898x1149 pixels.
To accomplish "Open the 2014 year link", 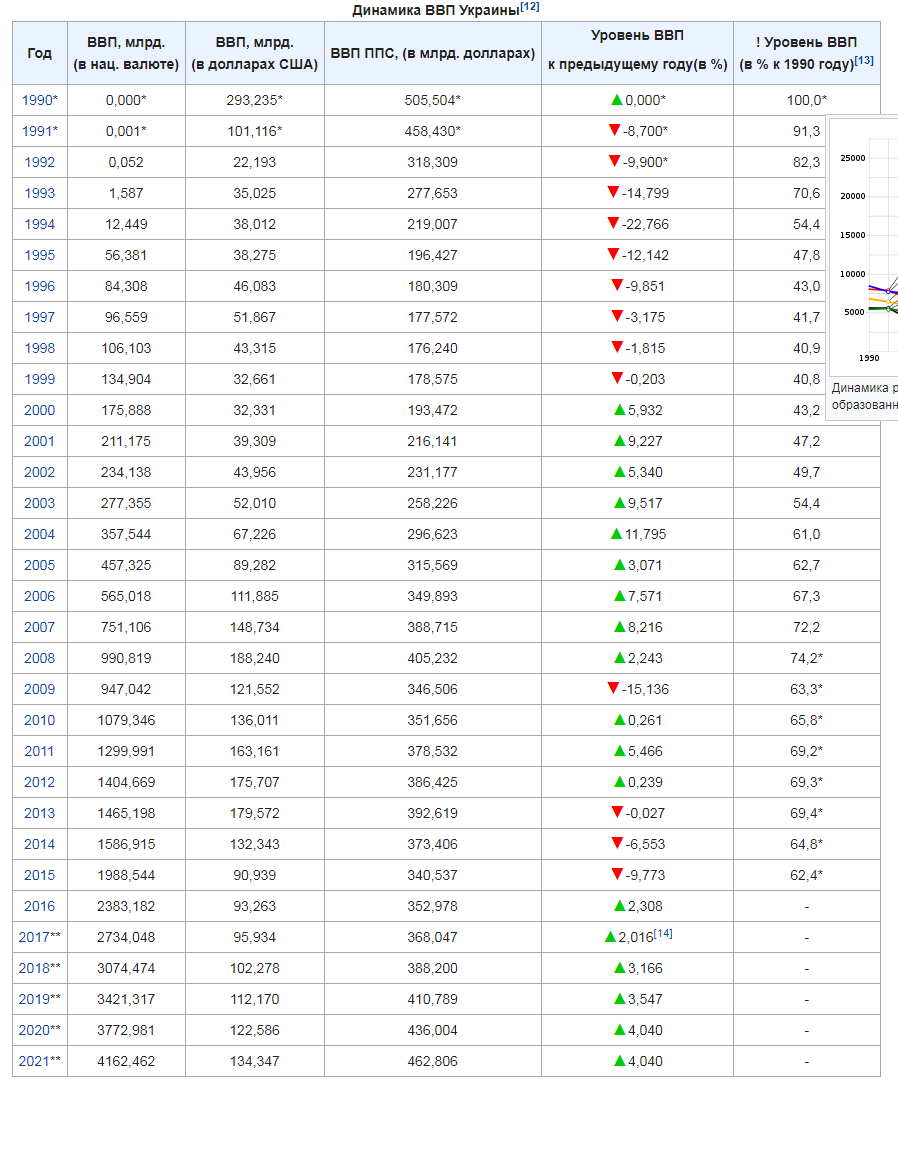I will (x=40, y=844).
